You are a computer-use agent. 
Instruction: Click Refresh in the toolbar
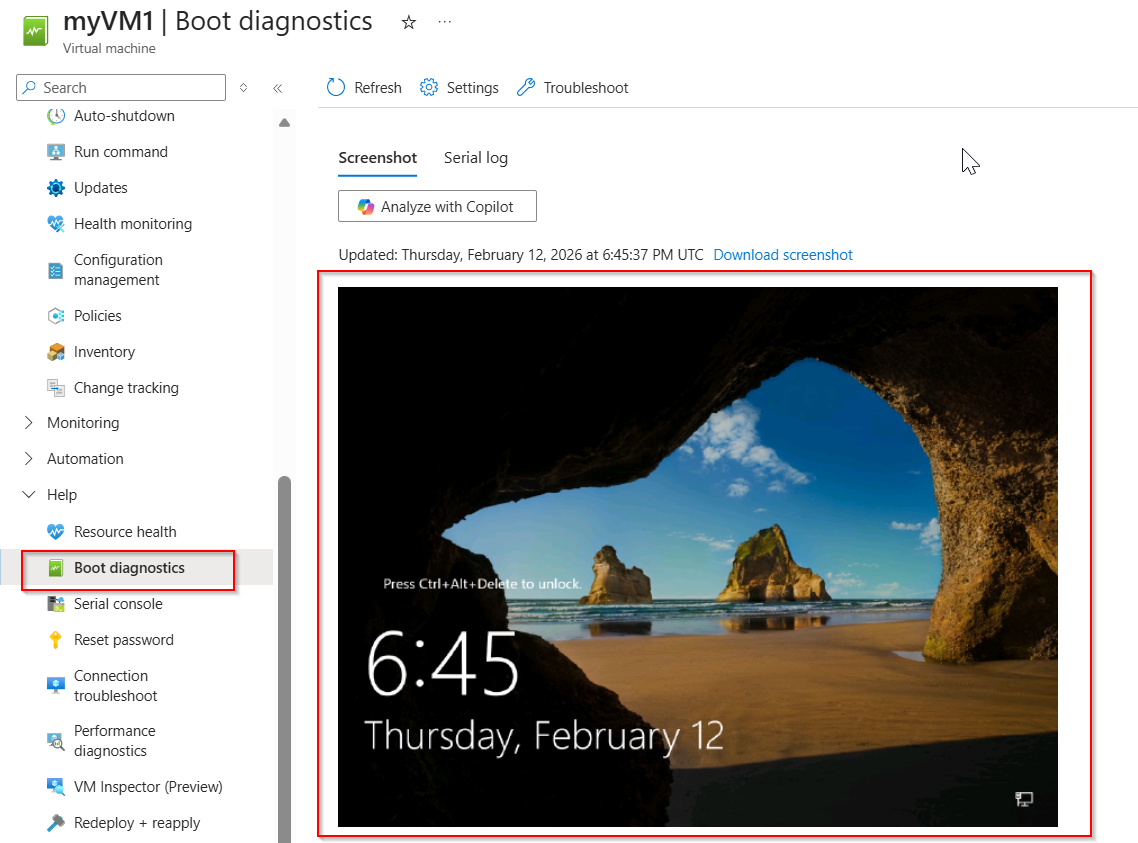coord(364,88)
